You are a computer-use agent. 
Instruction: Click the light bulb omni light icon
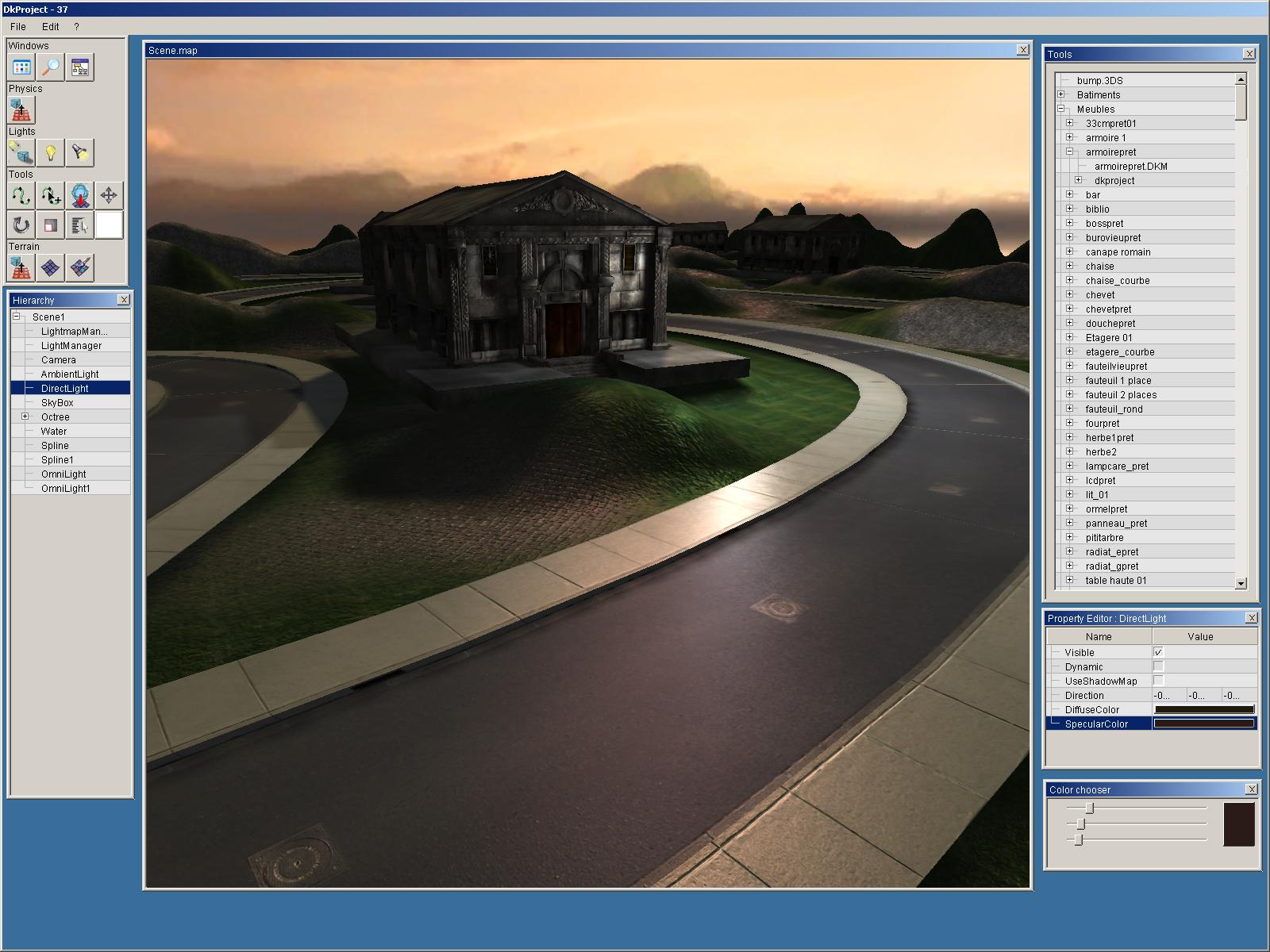[x=51, y=152]
